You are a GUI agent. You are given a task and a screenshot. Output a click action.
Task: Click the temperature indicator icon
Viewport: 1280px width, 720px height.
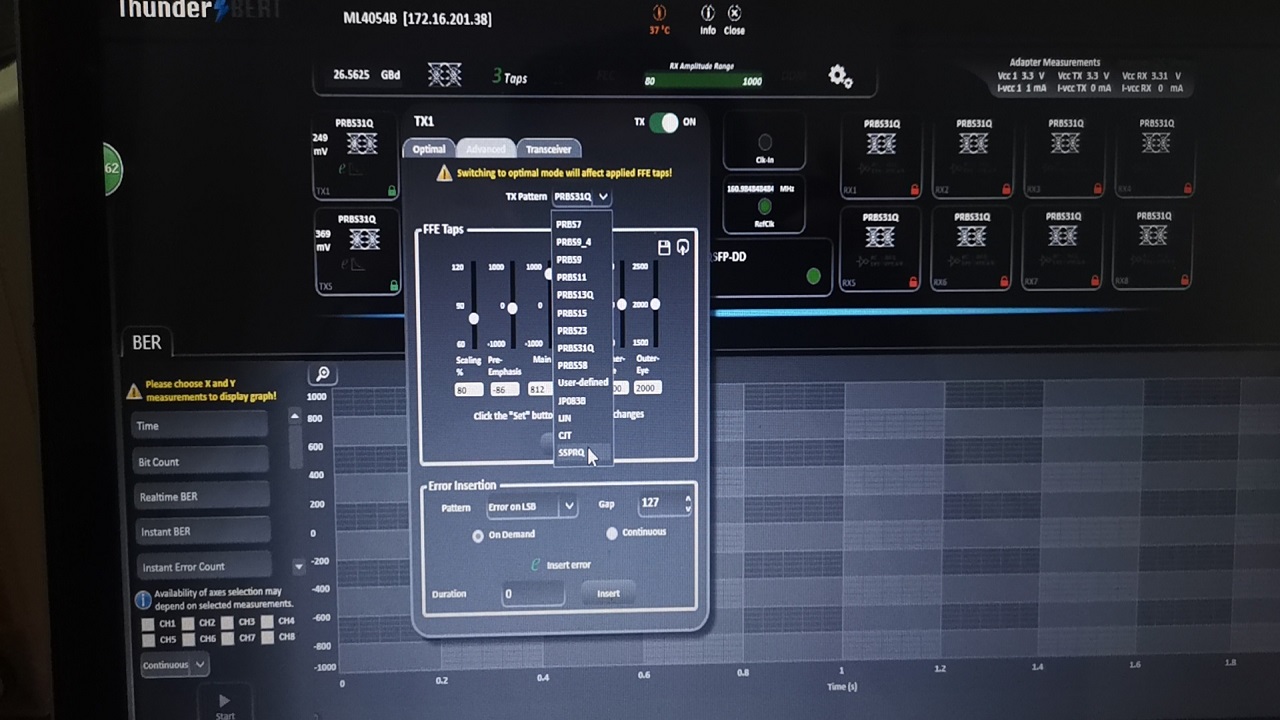coord(659,13)
